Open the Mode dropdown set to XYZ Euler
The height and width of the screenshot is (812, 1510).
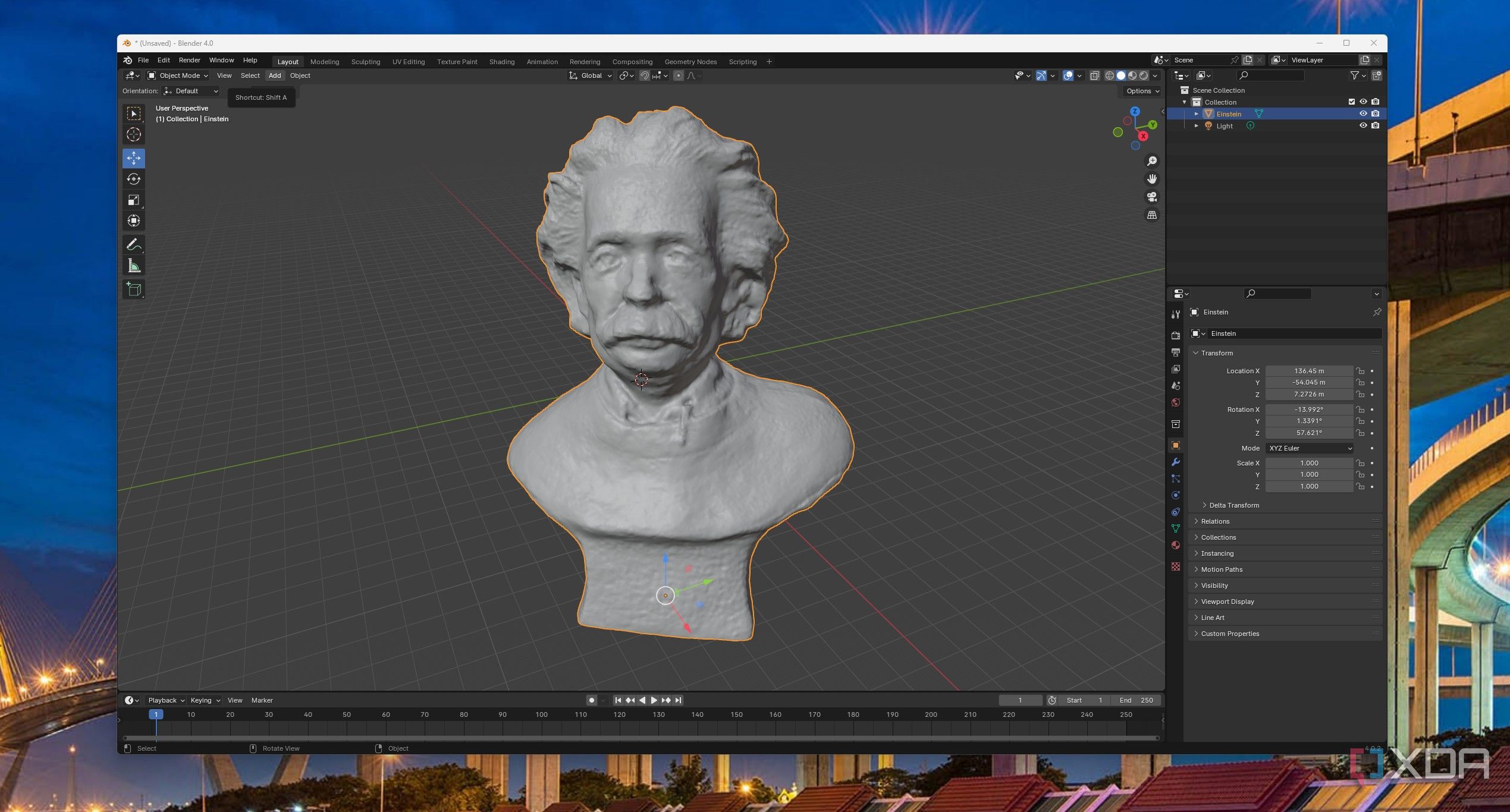coord(1308,448)
